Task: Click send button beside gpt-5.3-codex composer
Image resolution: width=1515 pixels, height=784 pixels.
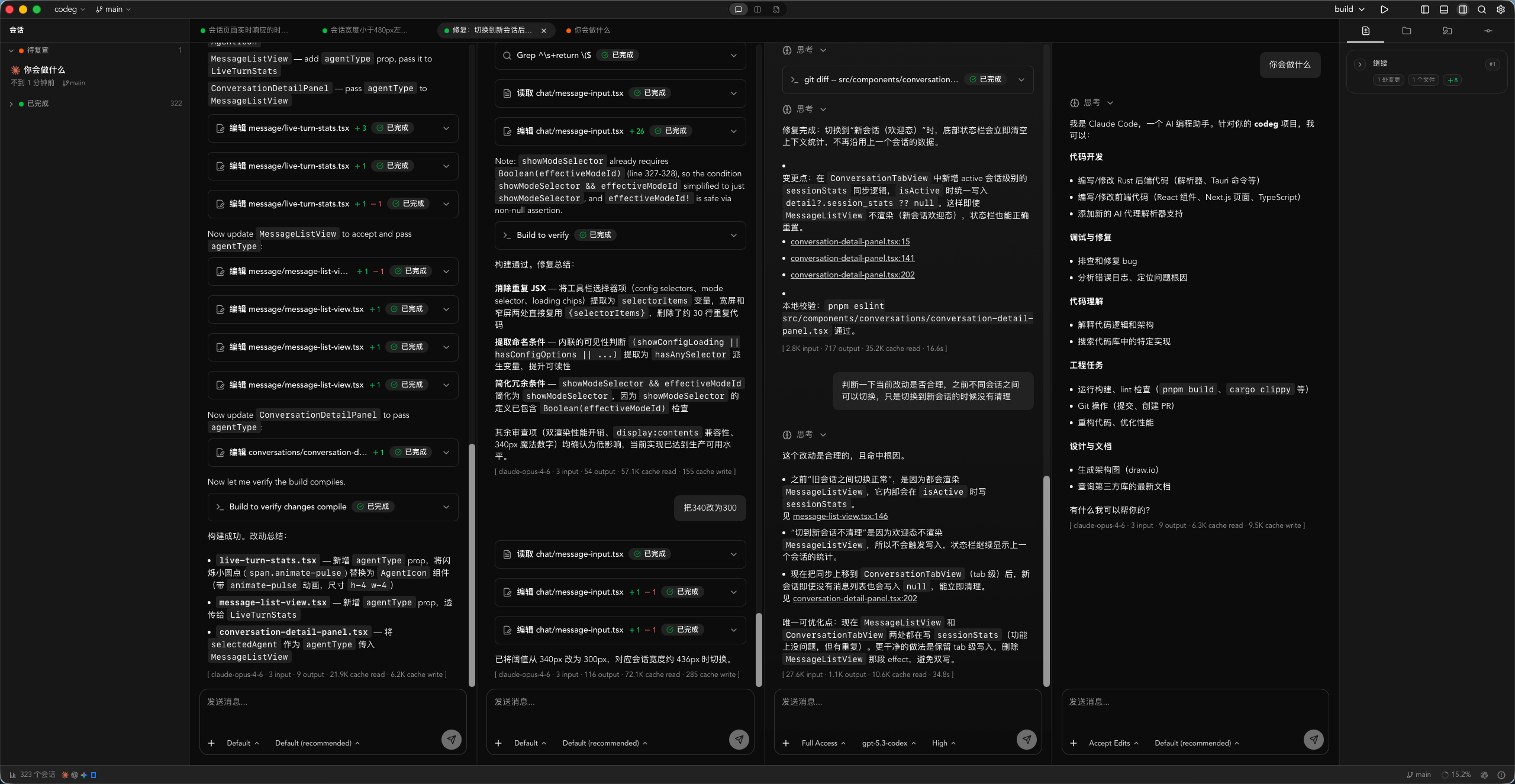Action: coord(1027,739)
